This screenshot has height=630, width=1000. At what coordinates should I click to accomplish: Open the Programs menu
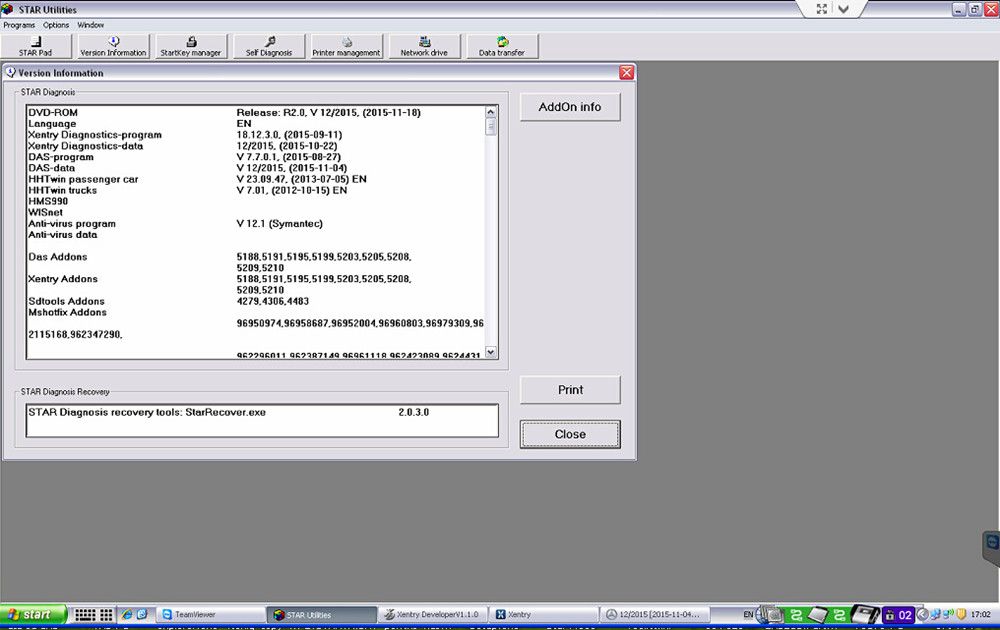19,25
